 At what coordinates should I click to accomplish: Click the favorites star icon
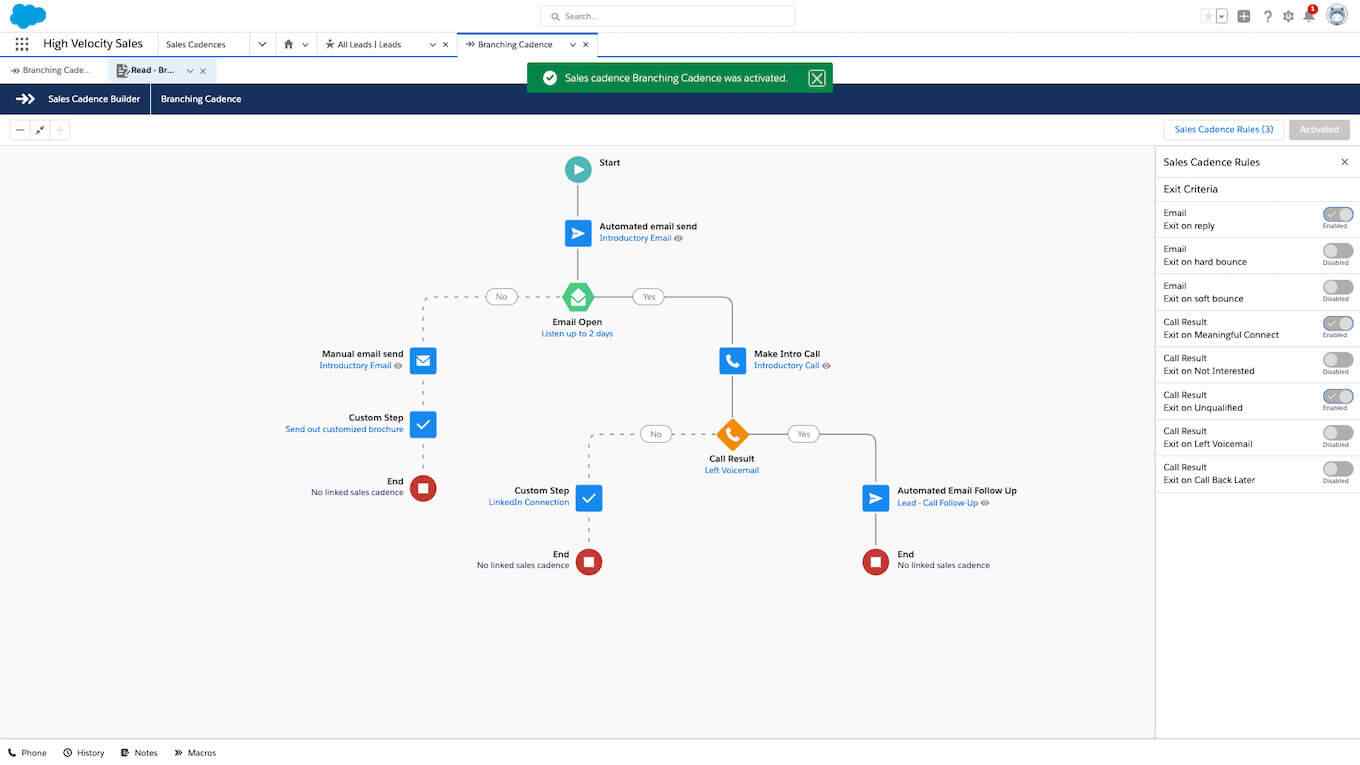(x=1208, y=16)
